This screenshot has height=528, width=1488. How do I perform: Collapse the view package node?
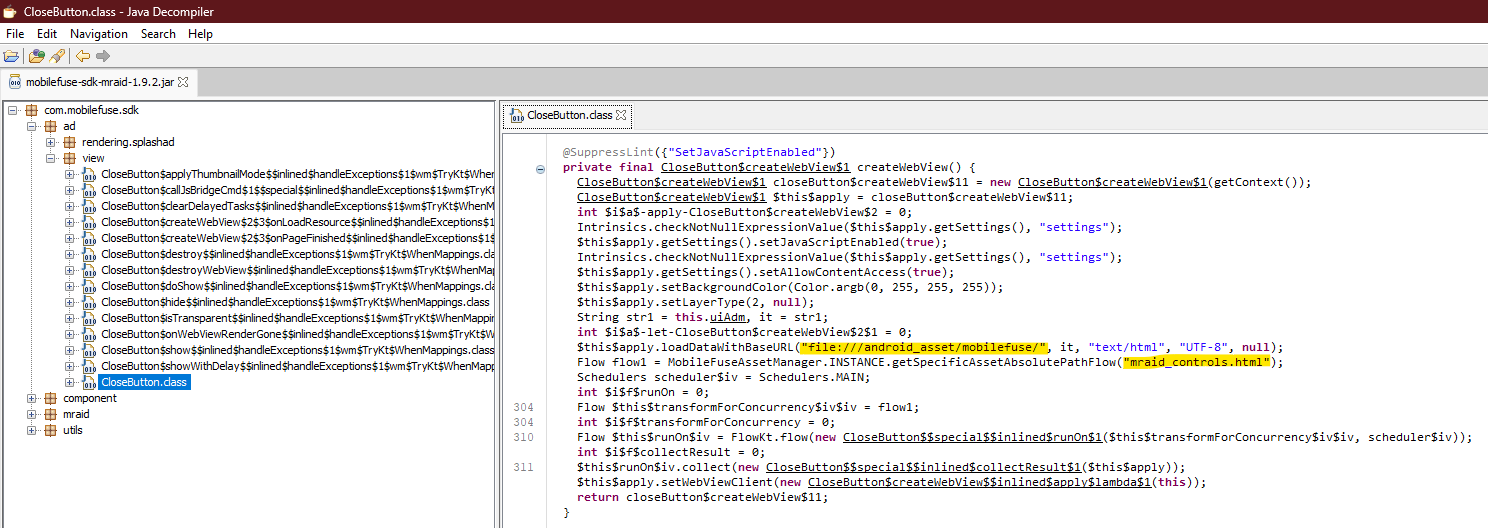(51, 158)
